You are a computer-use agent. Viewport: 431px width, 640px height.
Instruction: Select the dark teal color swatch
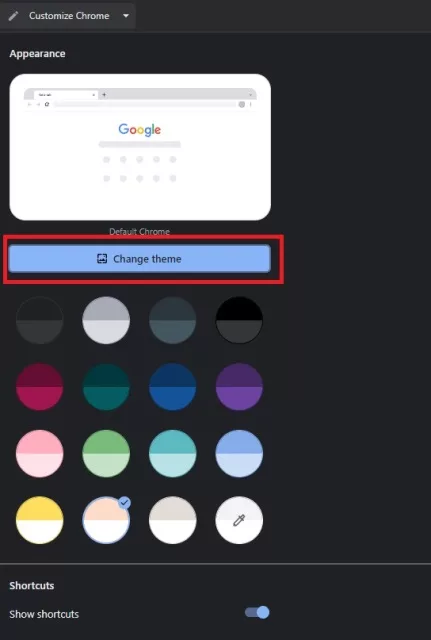coord(106,387)
